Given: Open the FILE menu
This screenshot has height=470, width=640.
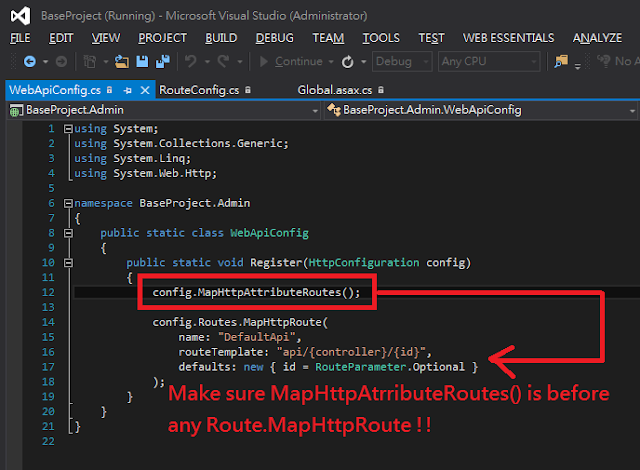Looking at the screenshot, I should (x=20, y=38).
